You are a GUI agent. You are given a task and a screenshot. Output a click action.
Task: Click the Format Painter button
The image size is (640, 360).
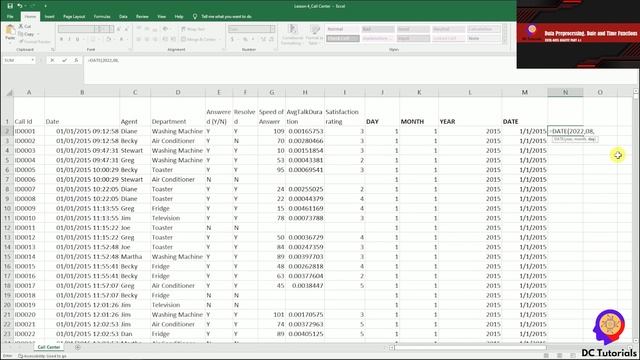click(x=34, y=41)
